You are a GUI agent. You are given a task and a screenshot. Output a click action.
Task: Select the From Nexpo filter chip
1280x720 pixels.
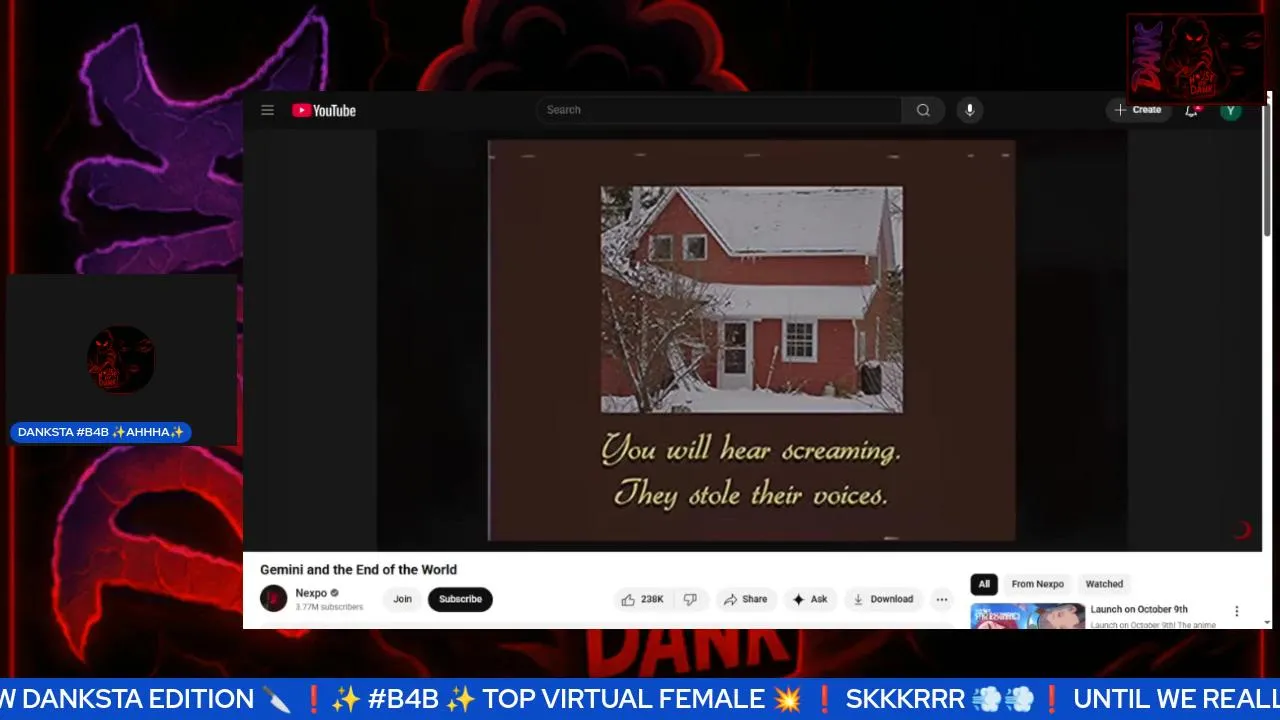click(1037, 584)
